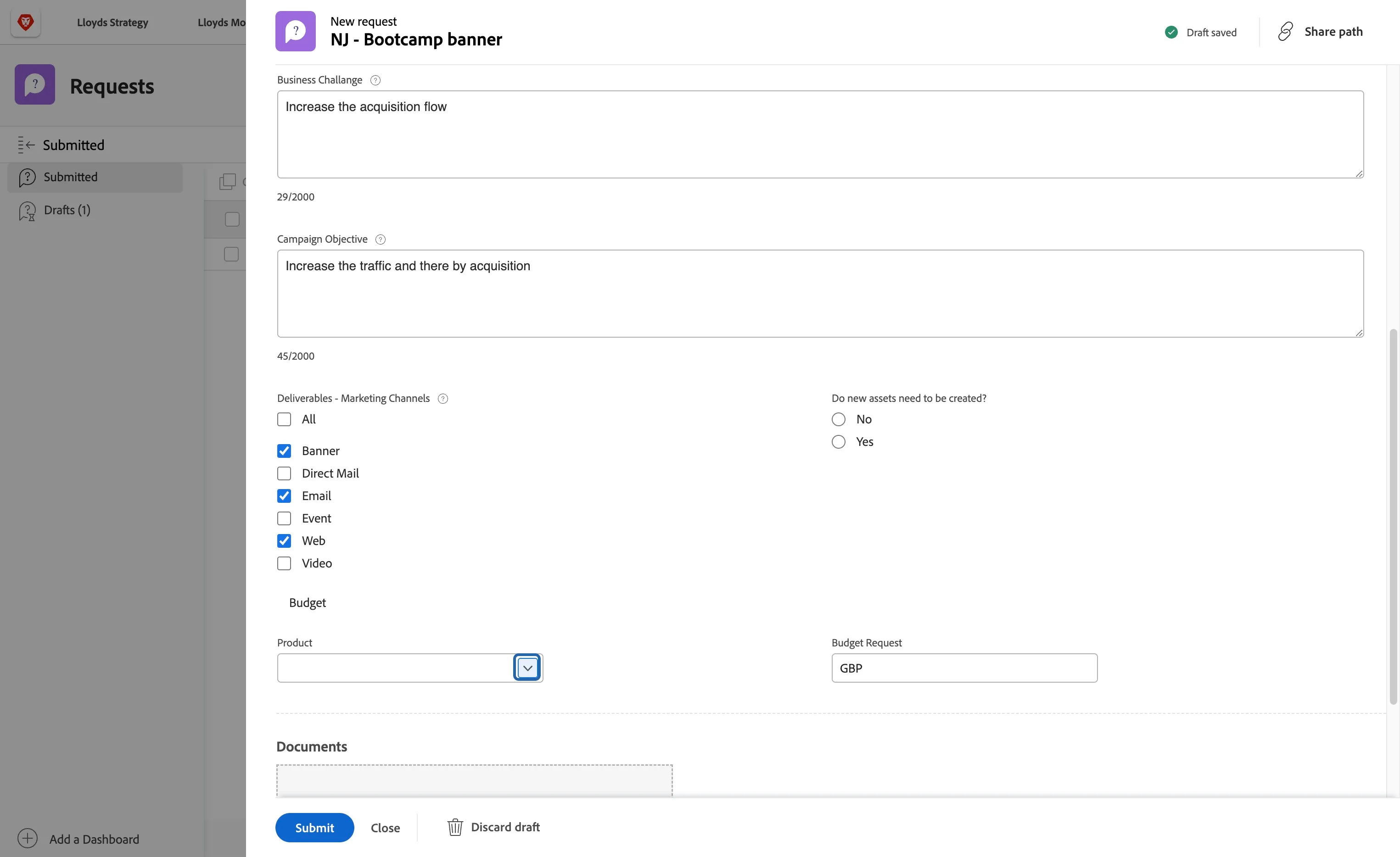Check the Video checkbox

pyautogui.click(x=284, y=563)
